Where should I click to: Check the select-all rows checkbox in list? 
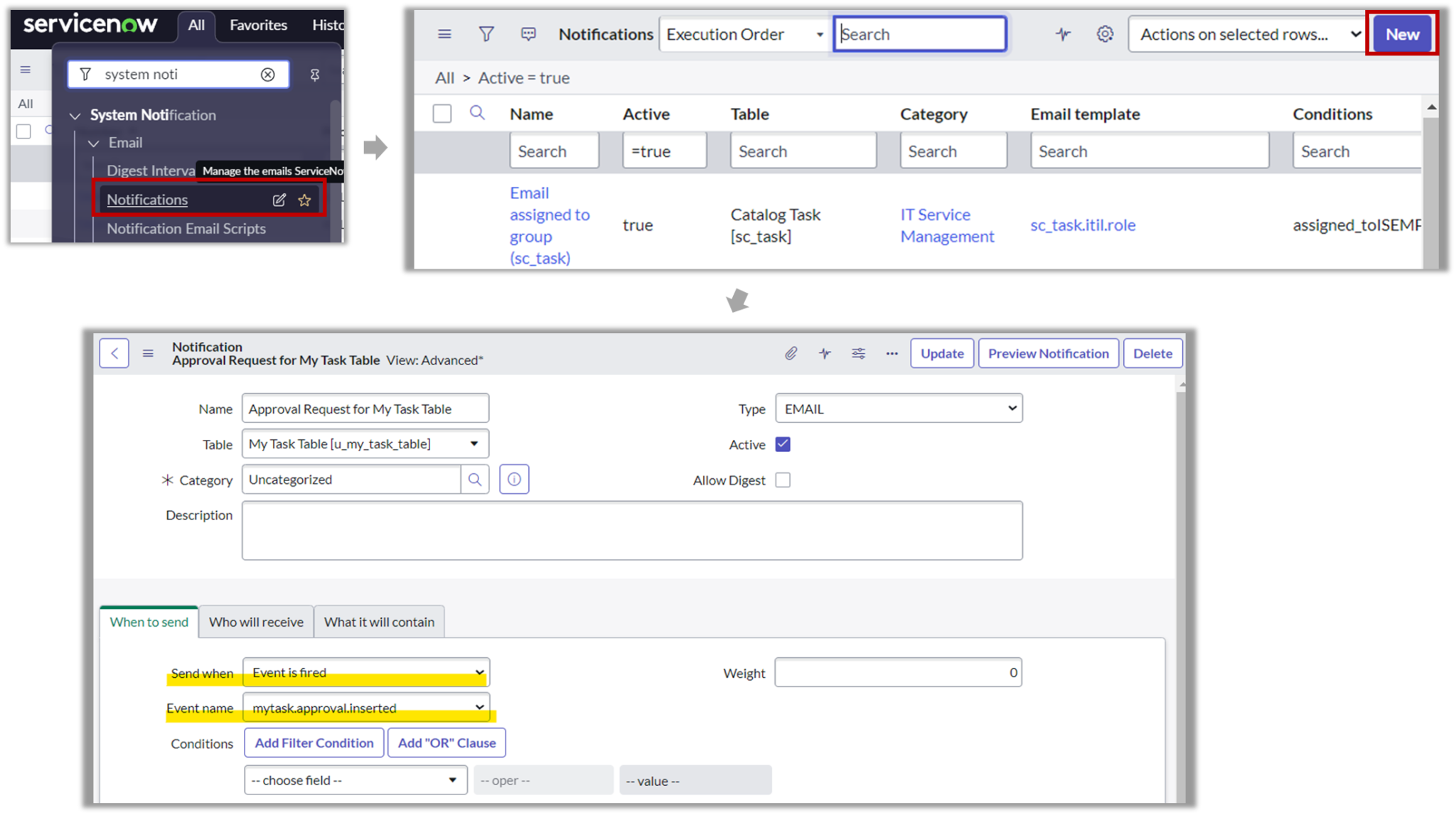click(x=442, y=114)
